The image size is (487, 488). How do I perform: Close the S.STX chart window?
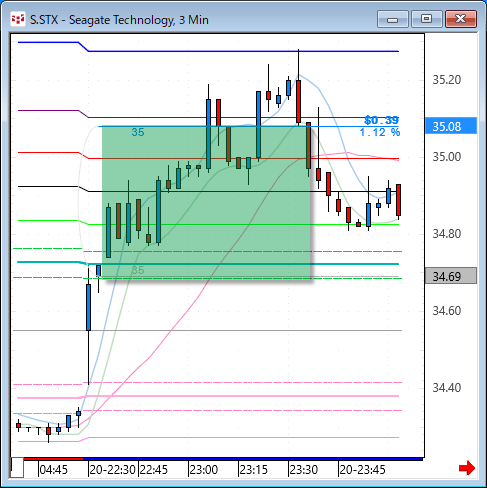click(461, 19)
